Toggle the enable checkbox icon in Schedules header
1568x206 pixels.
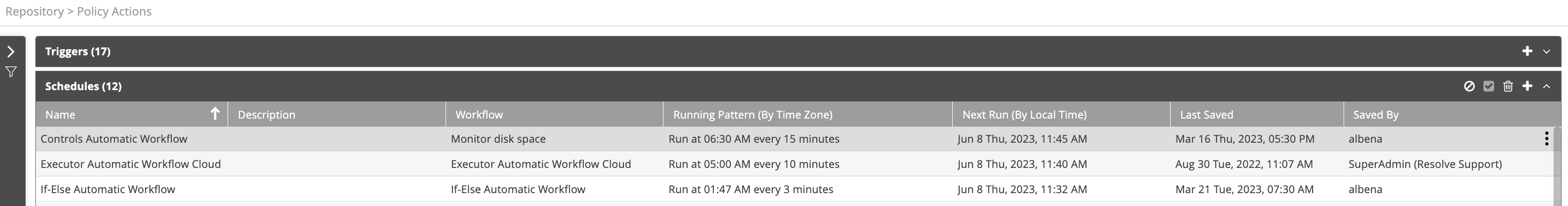click(x=1489, y=86)
